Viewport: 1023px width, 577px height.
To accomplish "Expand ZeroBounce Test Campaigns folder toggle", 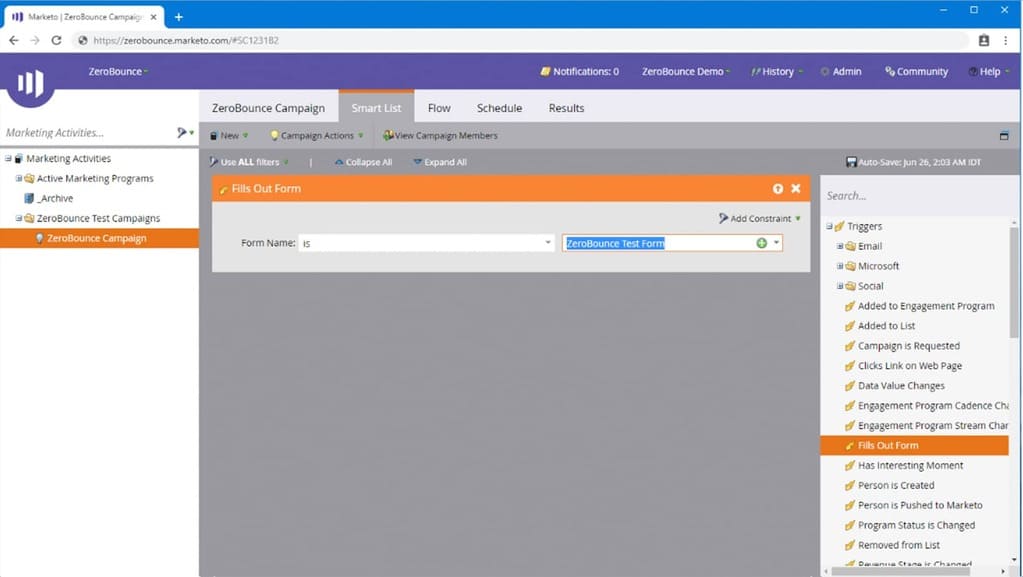I will pos(19,218).
